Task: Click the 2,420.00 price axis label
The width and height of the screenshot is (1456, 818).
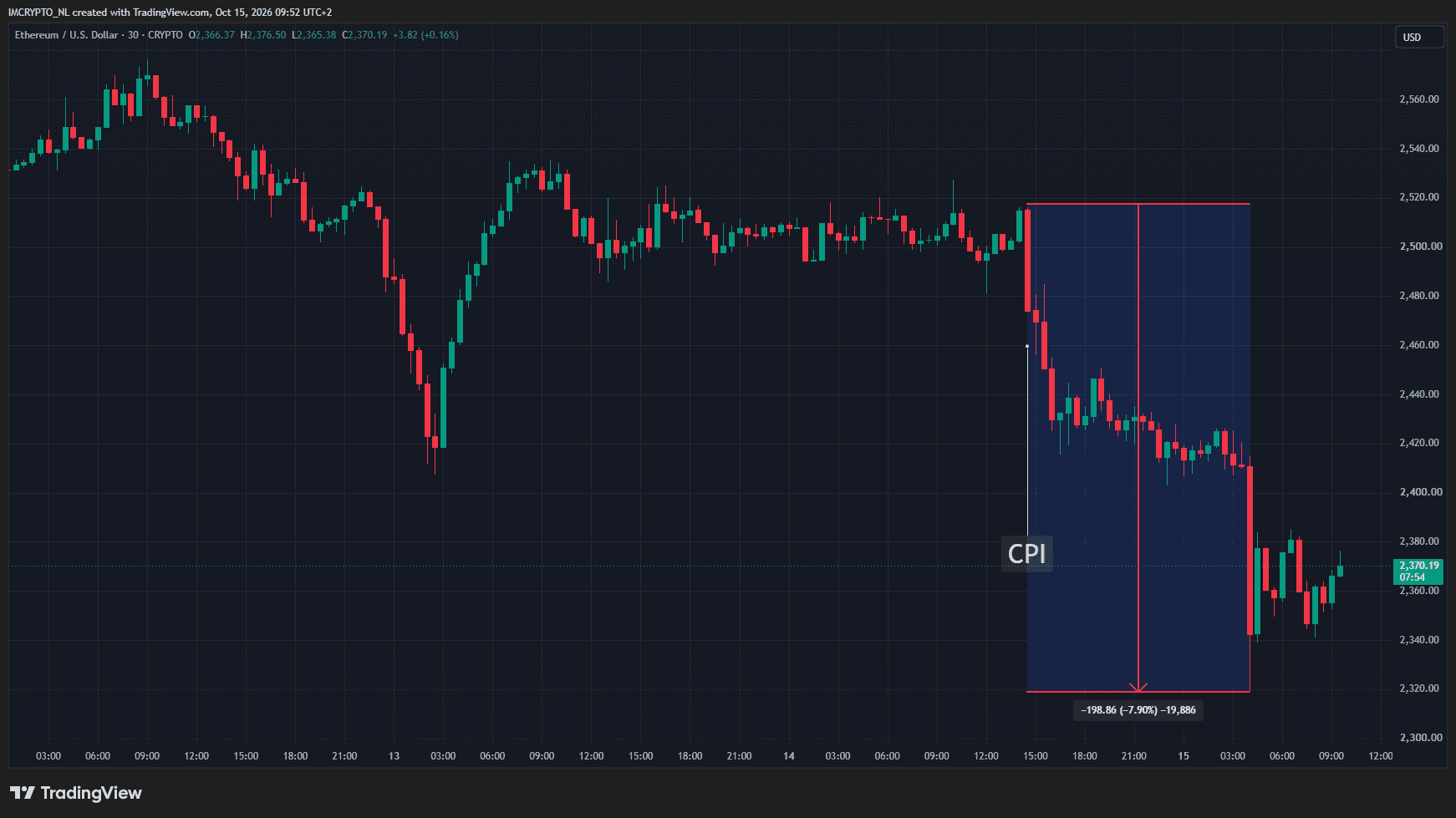Action: (1419, 443)
